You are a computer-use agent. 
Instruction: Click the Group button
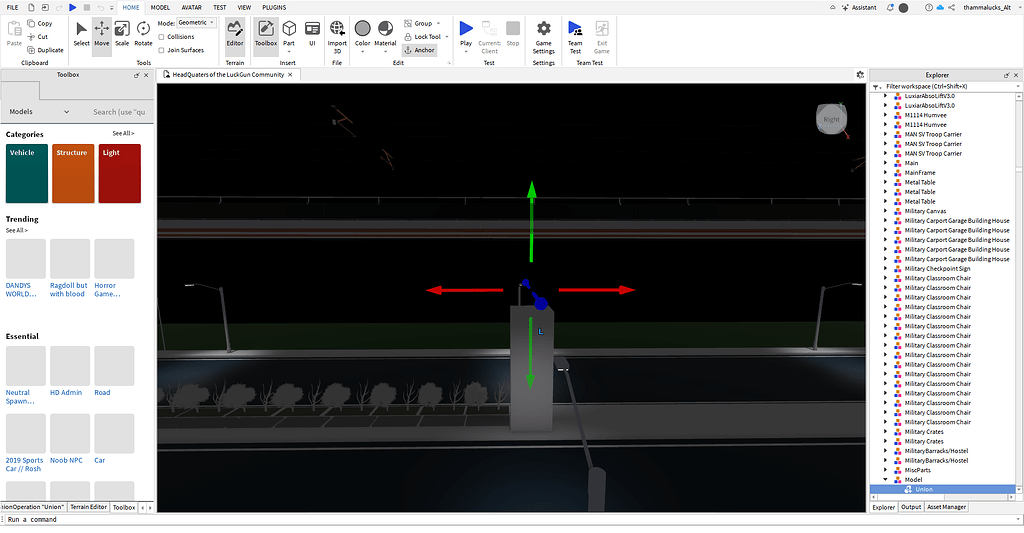coord(418,24)
